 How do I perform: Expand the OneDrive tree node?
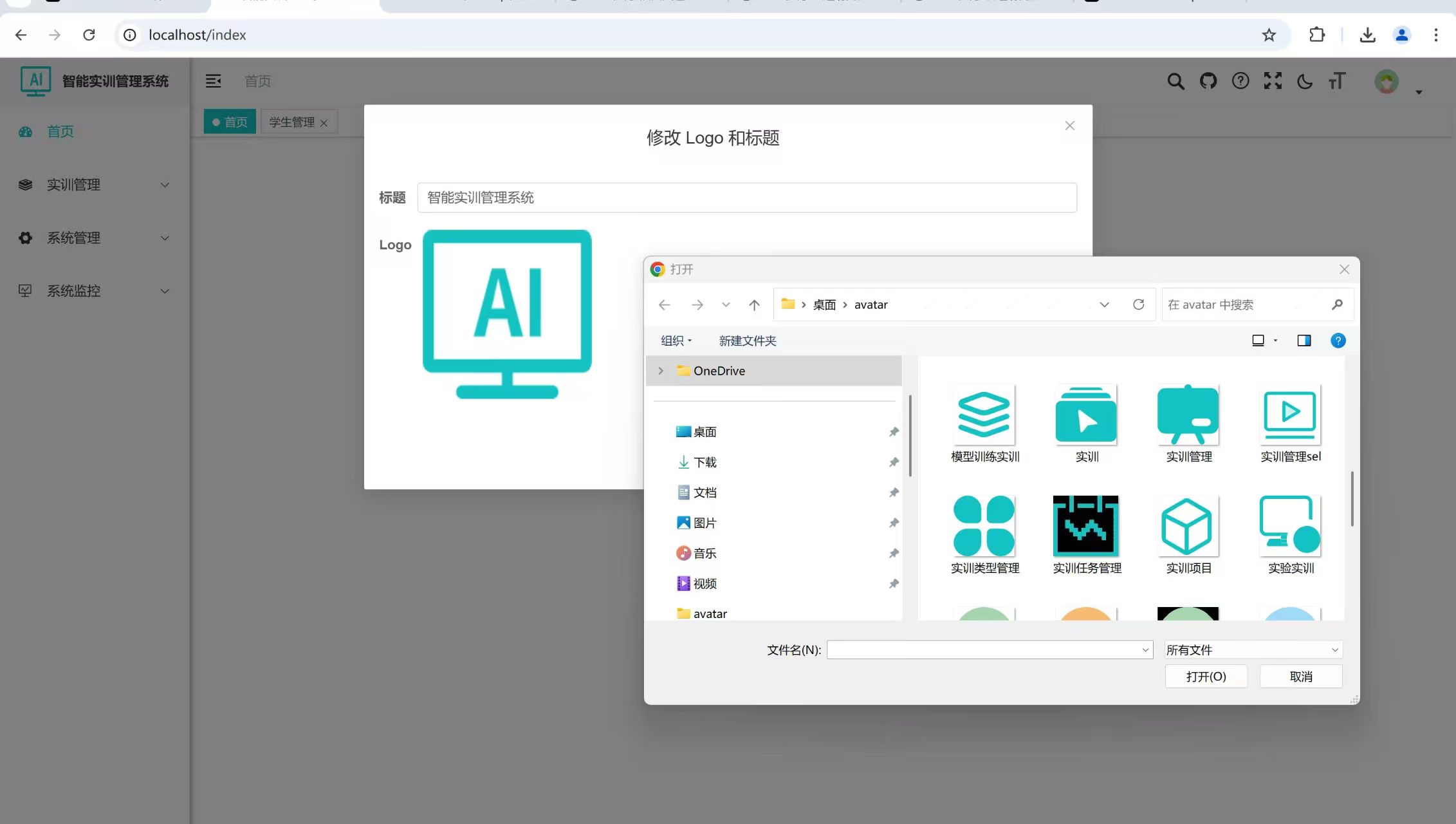coord(660,371)
